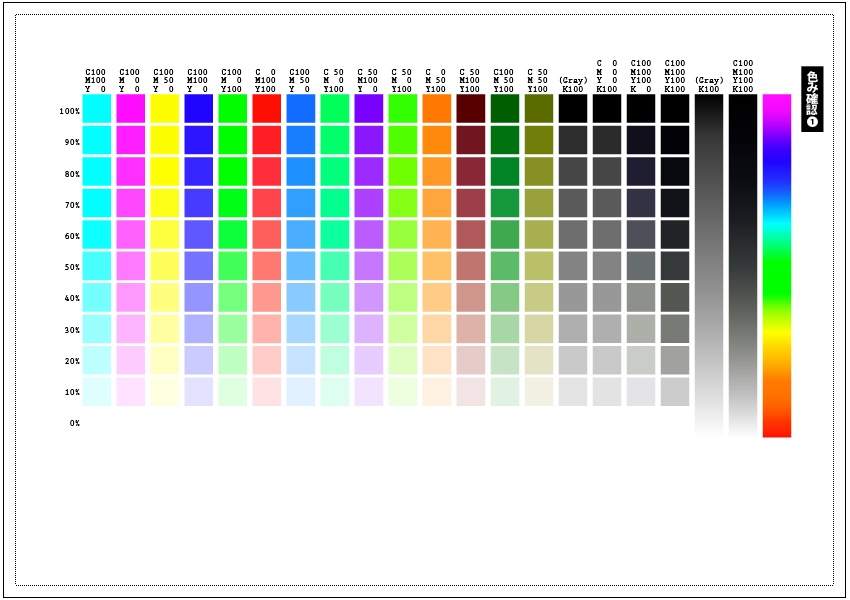850x600 pixels.
Task: Select the 100% orange swatch
Action: tap(437, 108)
